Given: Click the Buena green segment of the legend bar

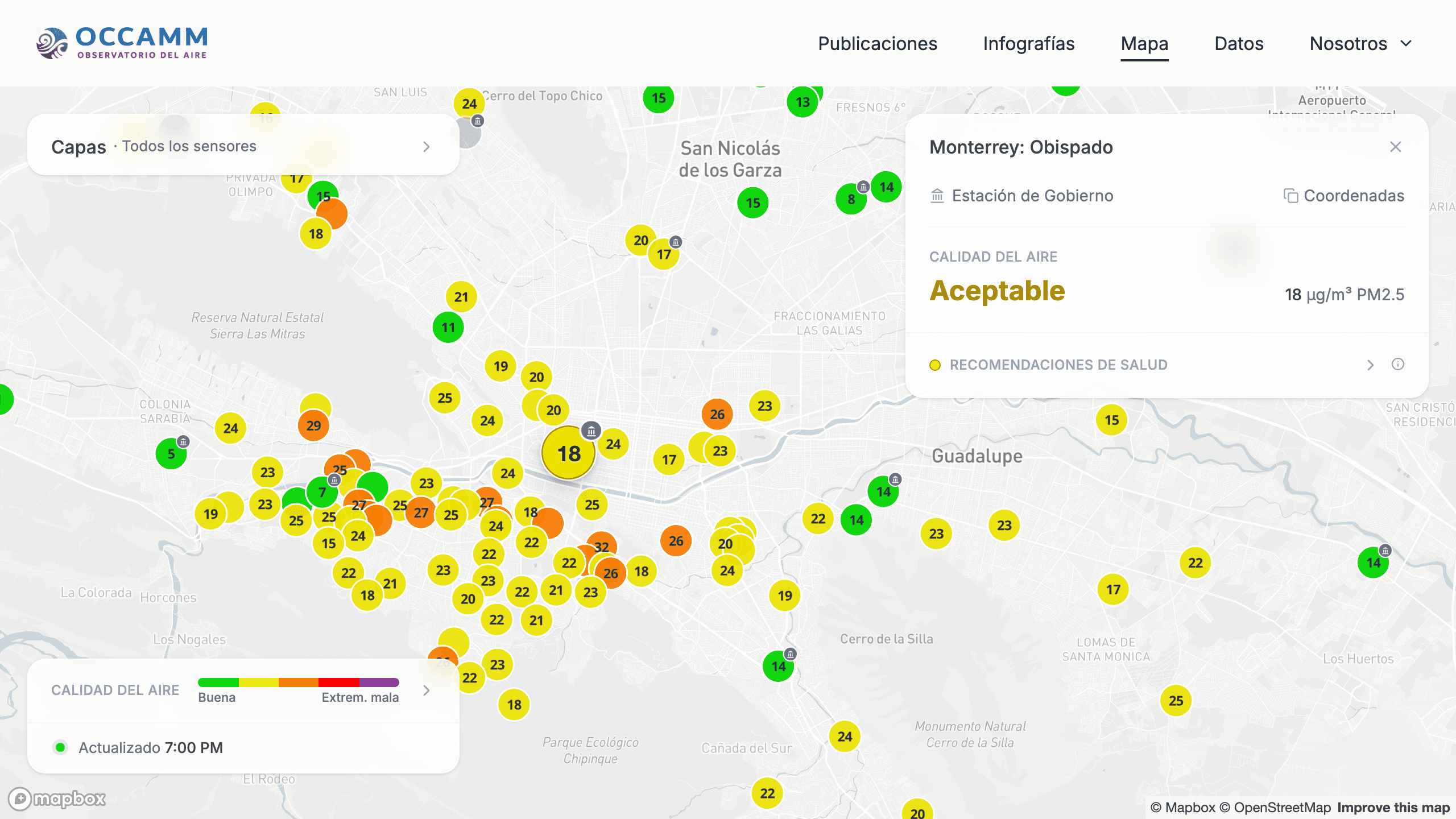Looking at the screenshot, I should coord(218,682).
